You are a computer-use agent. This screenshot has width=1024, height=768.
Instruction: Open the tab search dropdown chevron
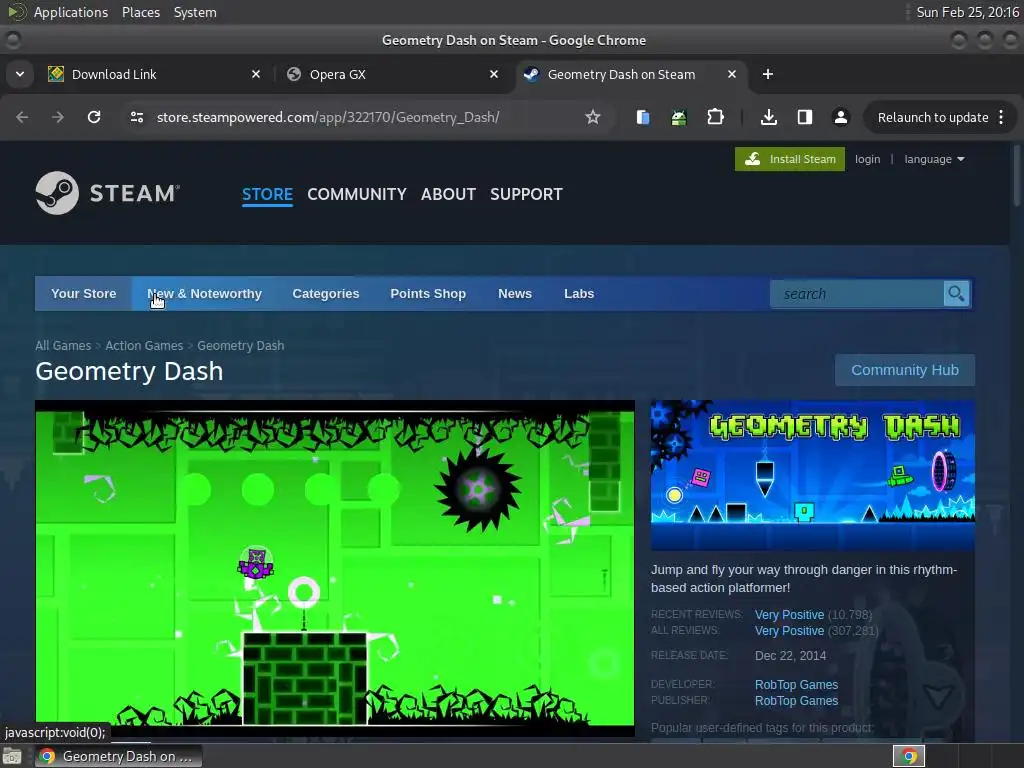point(20,74)
